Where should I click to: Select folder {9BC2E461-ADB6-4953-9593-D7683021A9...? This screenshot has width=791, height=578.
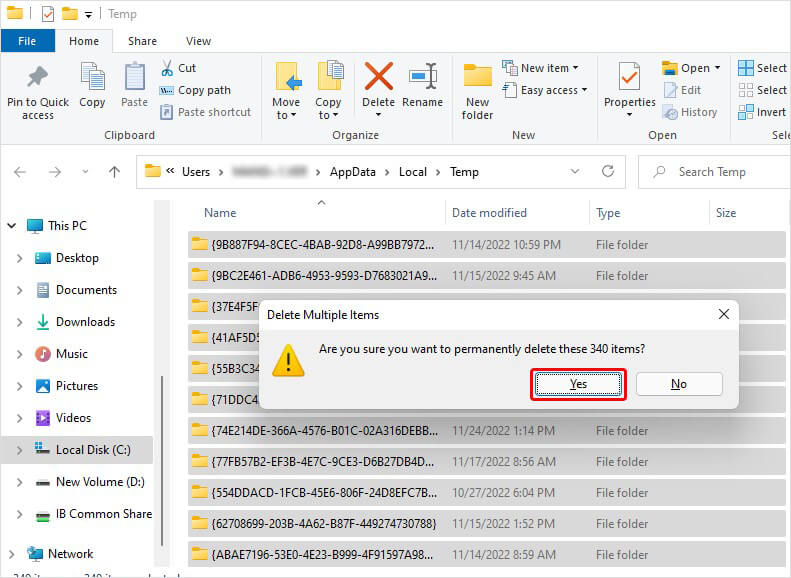pos(486,276)
